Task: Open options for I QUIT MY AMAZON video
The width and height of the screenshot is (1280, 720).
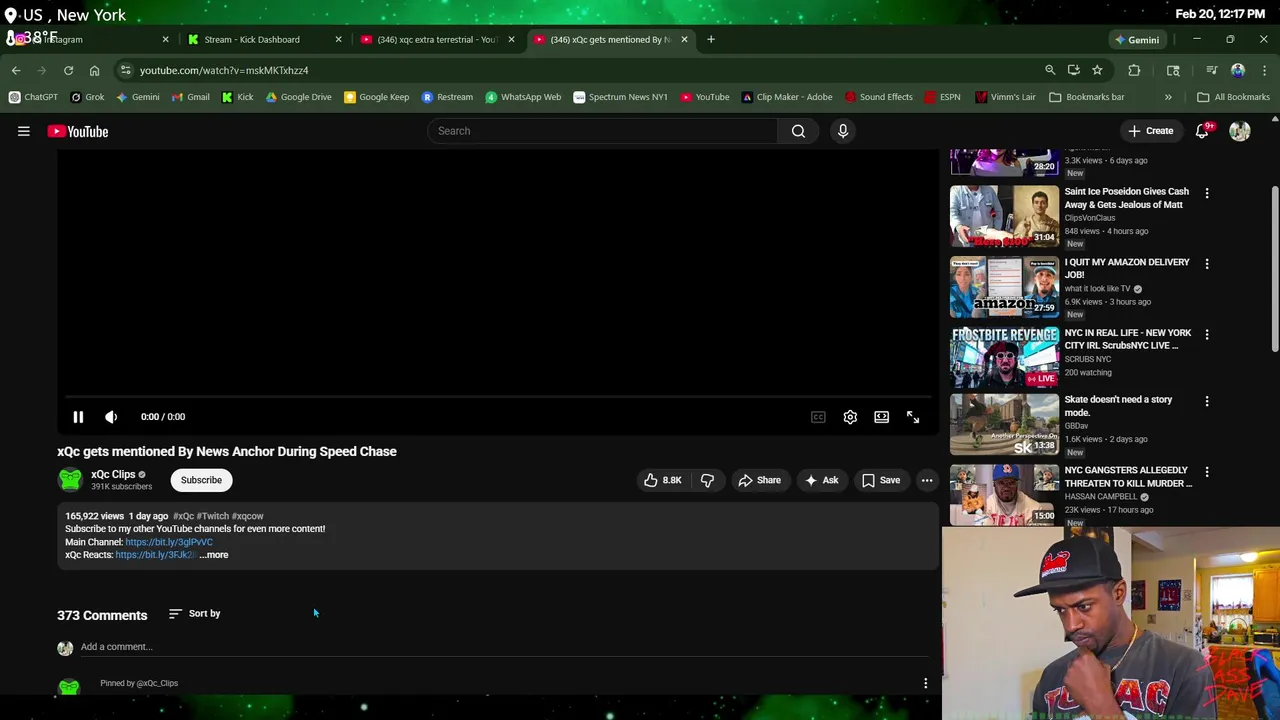Action: pos(1207,263)
